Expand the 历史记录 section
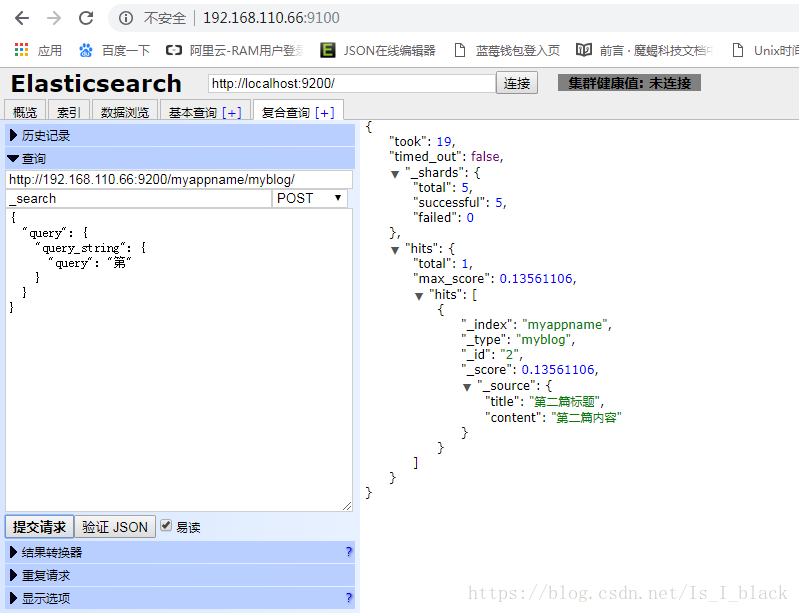Viewport: 799px width, 613px height. tap(180, 135)
